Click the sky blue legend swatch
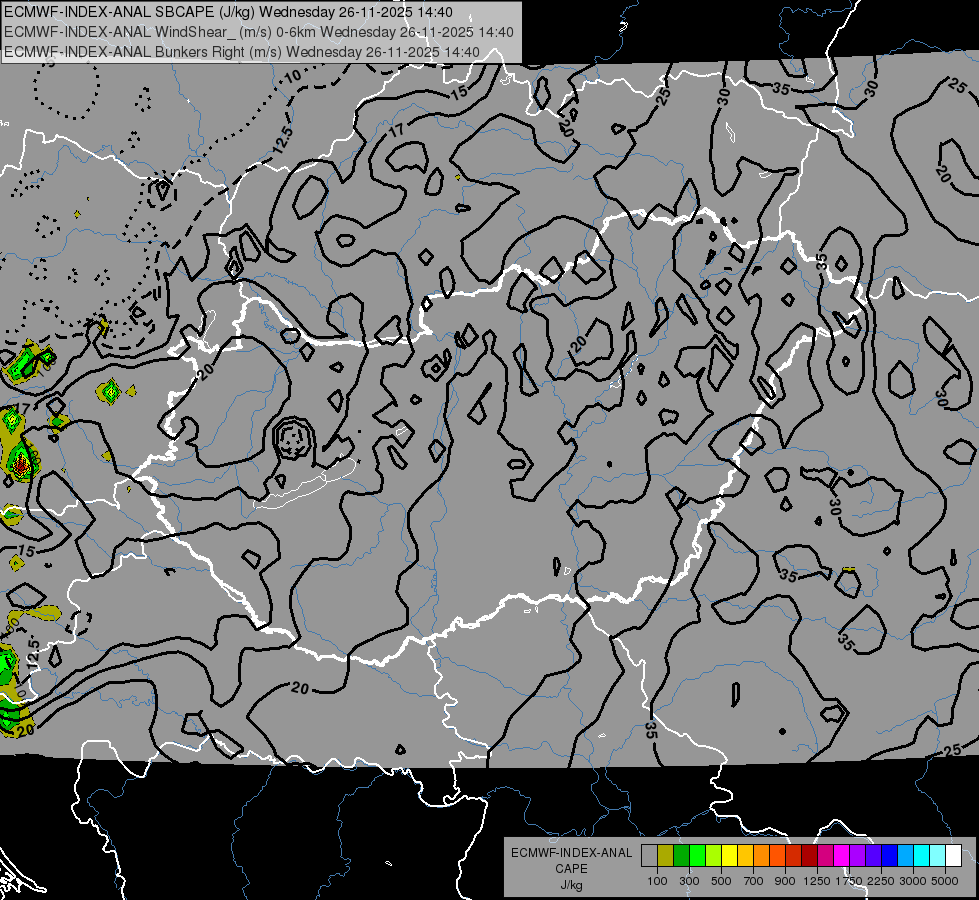The image size is (979, 900). coord(906,855)
